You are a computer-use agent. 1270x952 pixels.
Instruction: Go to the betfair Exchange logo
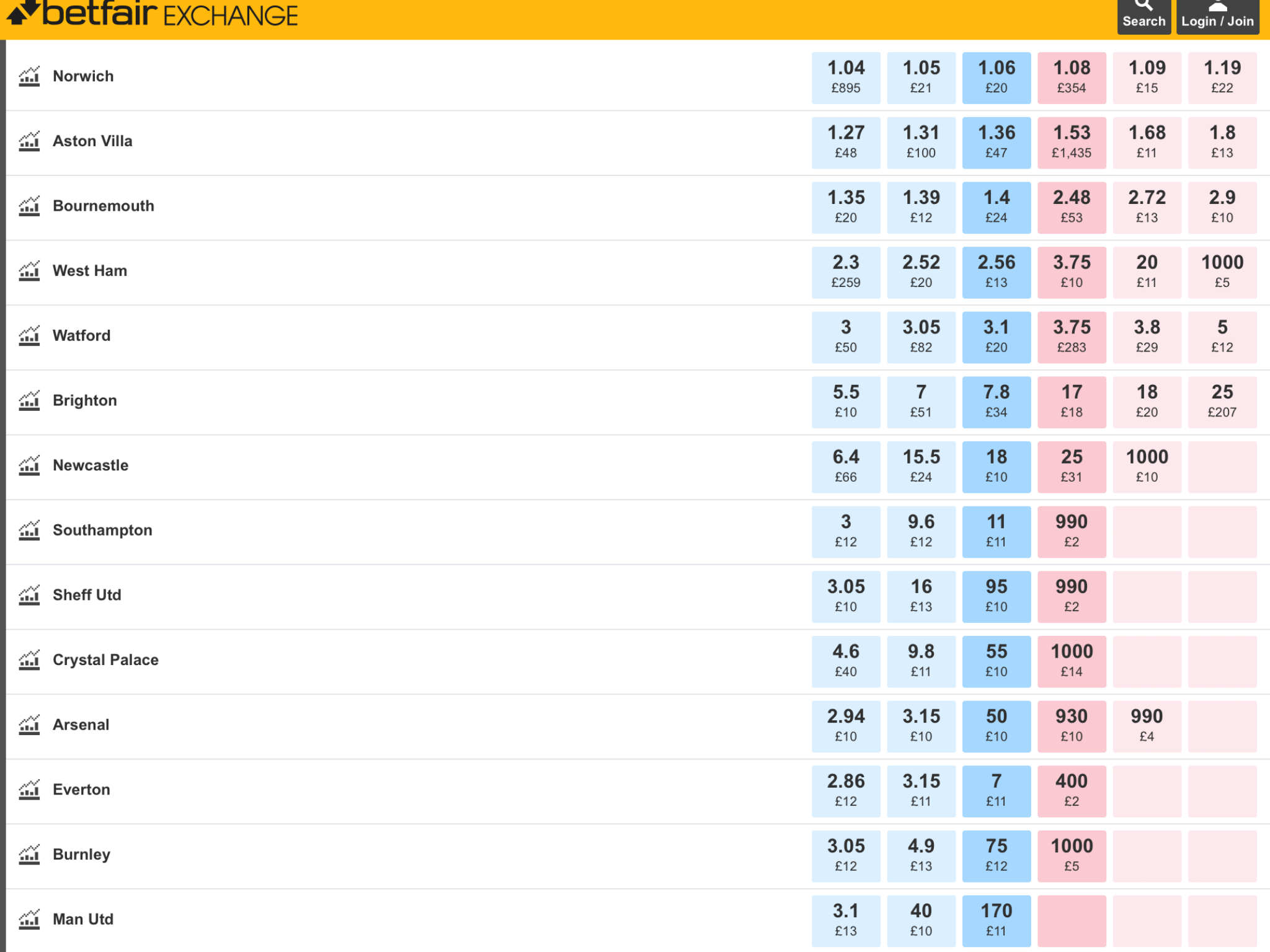(153, 14)
